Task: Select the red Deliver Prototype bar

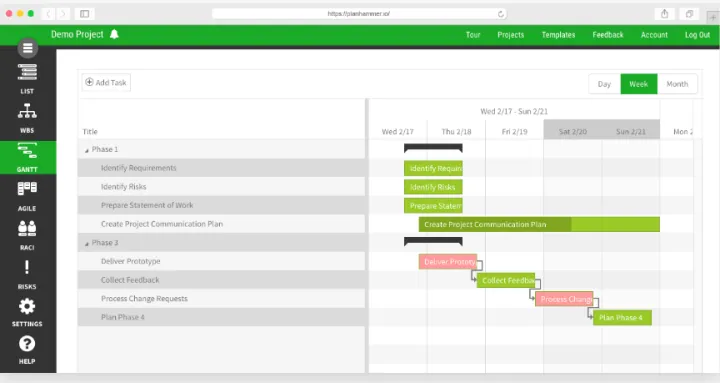Action: (x=448, y=262)
